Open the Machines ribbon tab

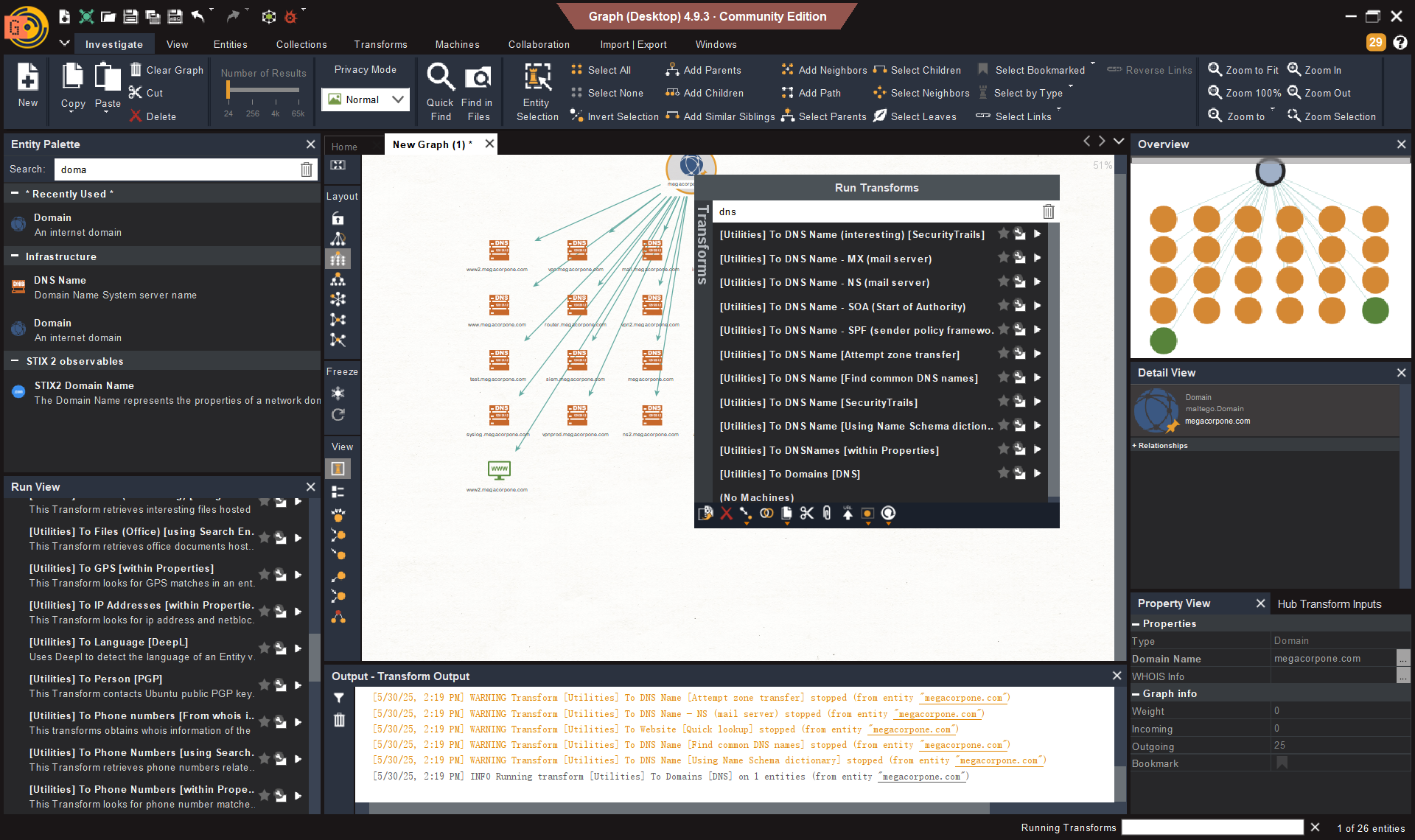(457, 44)
